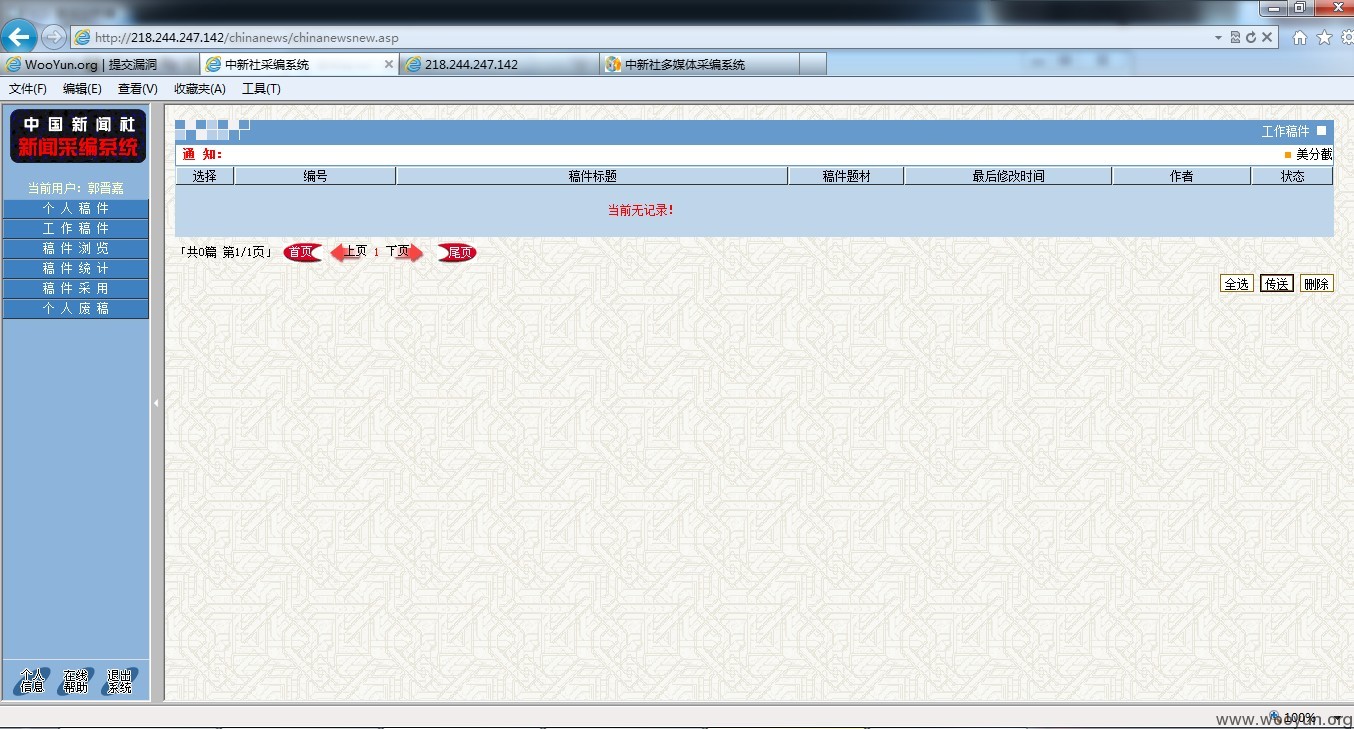Open a new blank tab

click(813, 64)
